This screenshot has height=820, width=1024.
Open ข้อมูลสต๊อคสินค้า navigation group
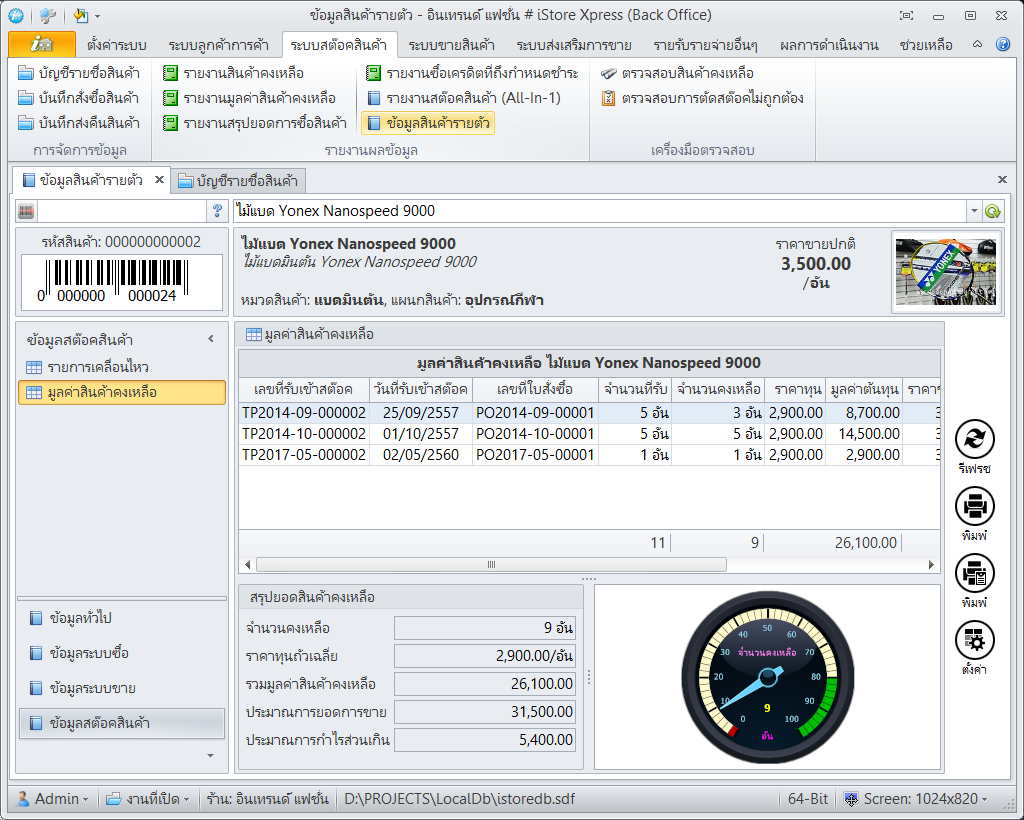tap(122, 723)
